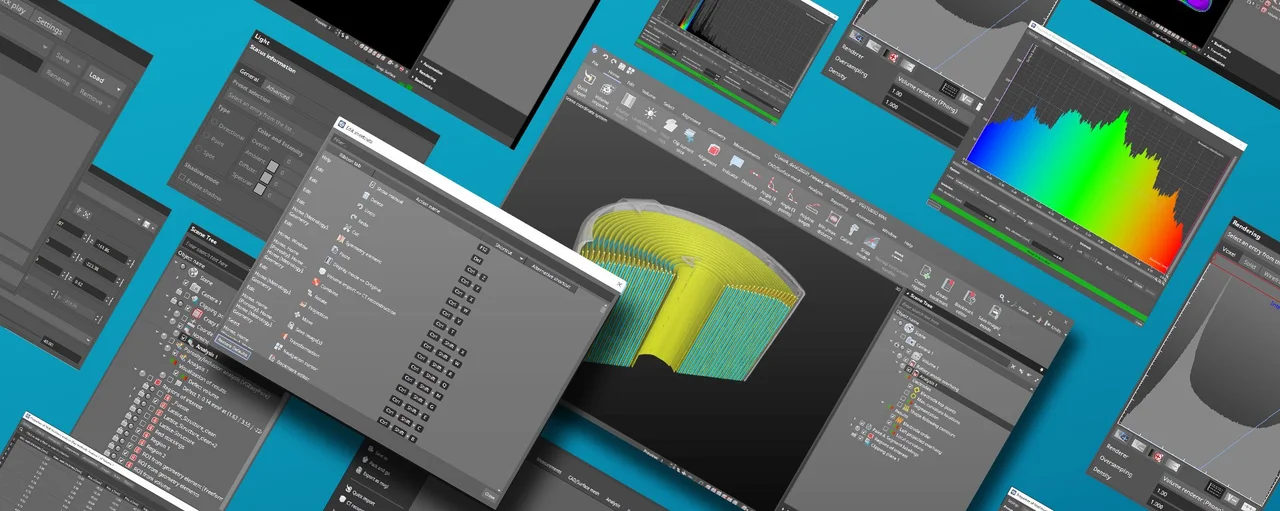Click the Remove button
The image size is (1280, 511).
point(95,97)
